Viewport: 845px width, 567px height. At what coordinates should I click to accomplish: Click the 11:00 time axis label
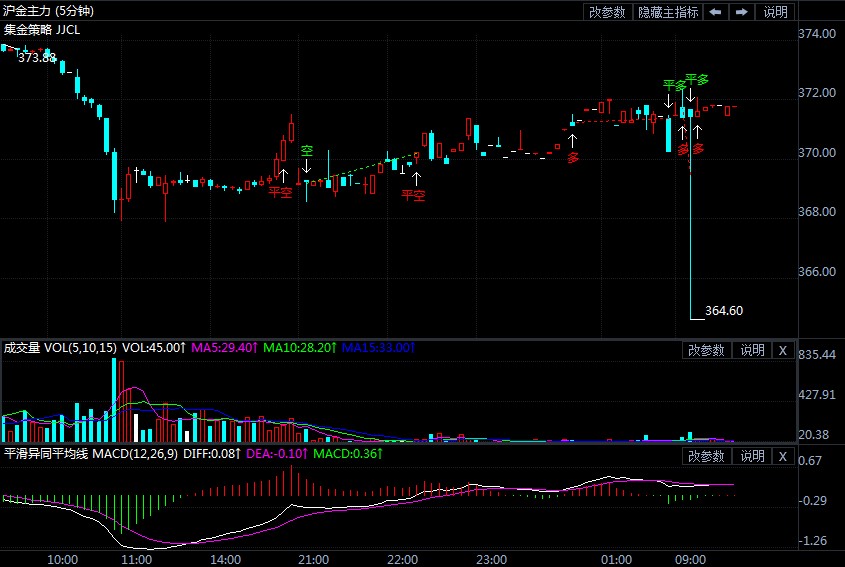tap(136, 559)
